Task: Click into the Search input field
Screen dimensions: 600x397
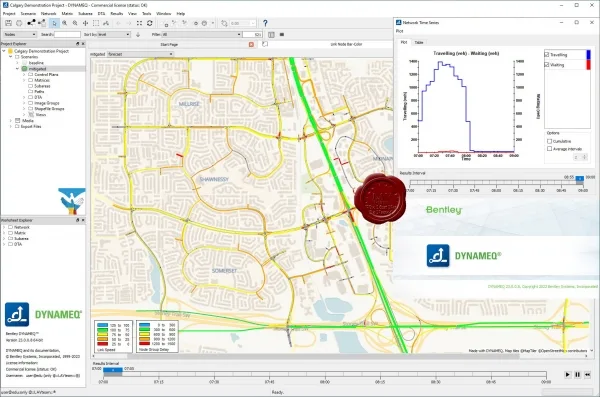Action: [67, 34]
